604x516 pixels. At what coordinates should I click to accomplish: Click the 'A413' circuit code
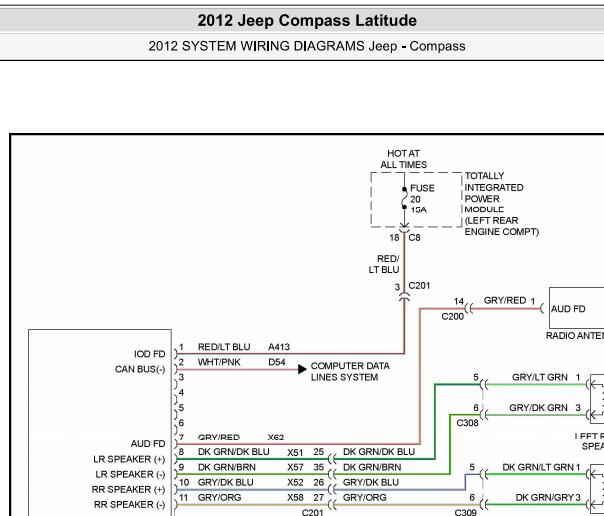click(279, 347)
